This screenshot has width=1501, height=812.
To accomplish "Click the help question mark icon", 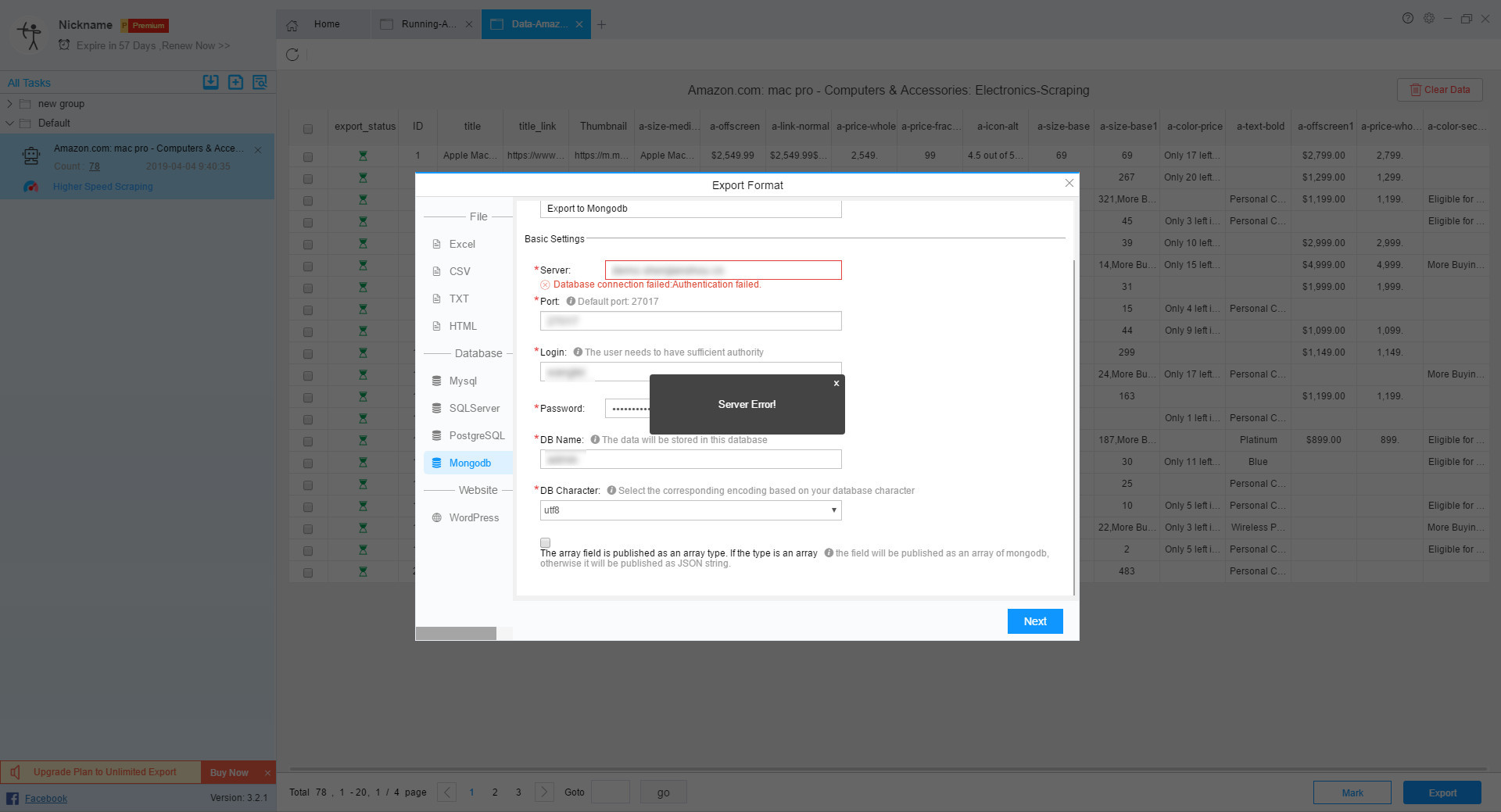I will 1408,18.
